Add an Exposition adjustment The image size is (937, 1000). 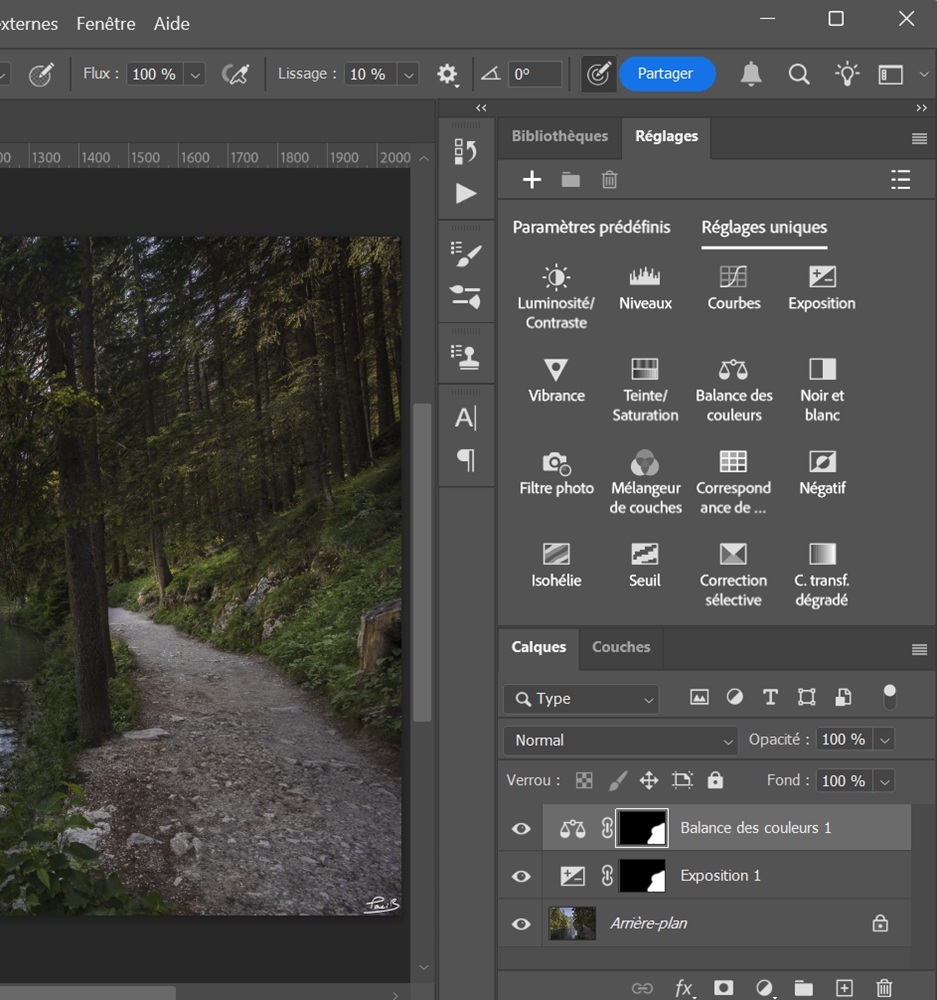[822, 287]
